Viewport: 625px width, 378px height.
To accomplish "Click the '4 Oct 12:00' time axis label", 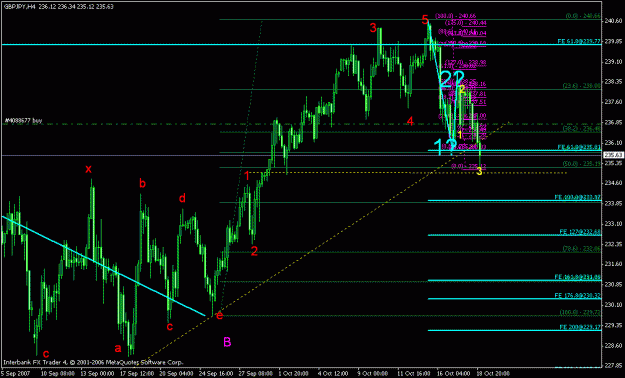I will [x=334, y=374].
